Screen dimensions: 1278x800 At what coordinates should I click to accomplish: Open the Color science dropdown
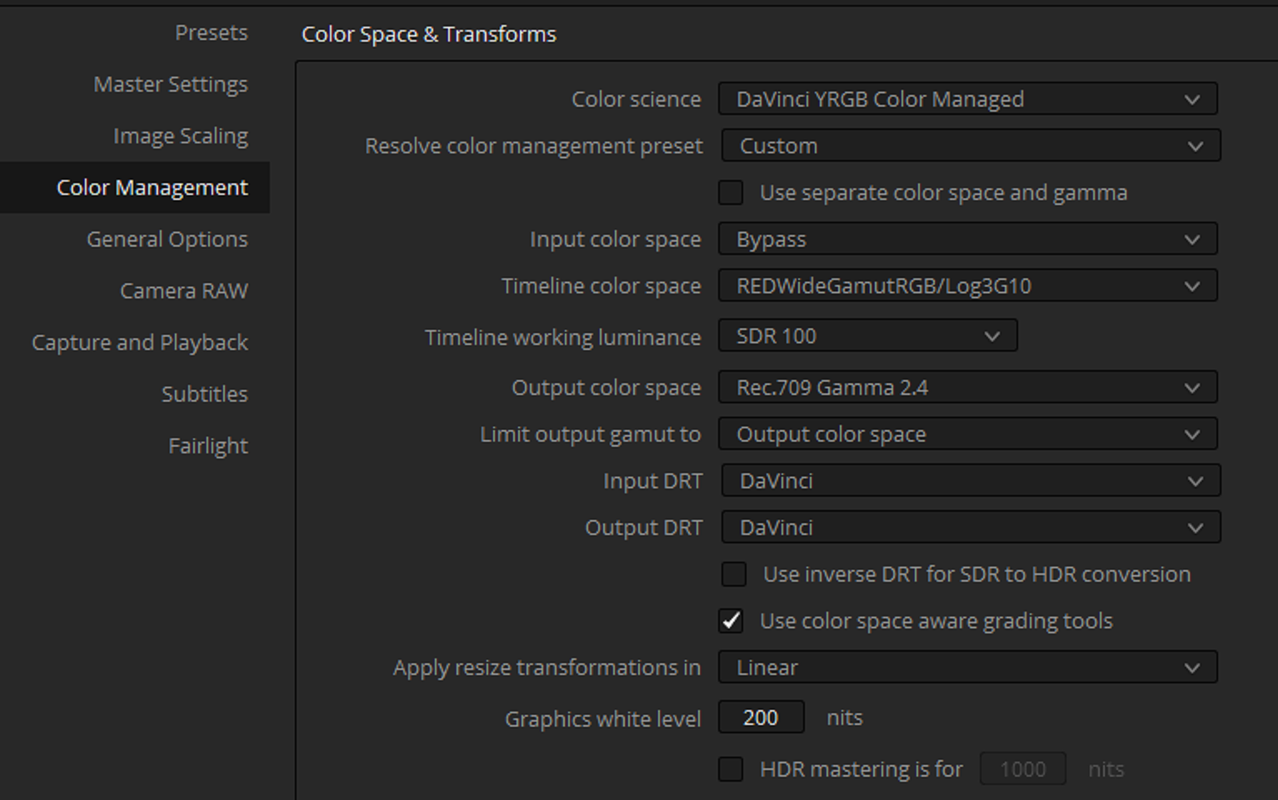click(968, 99)
